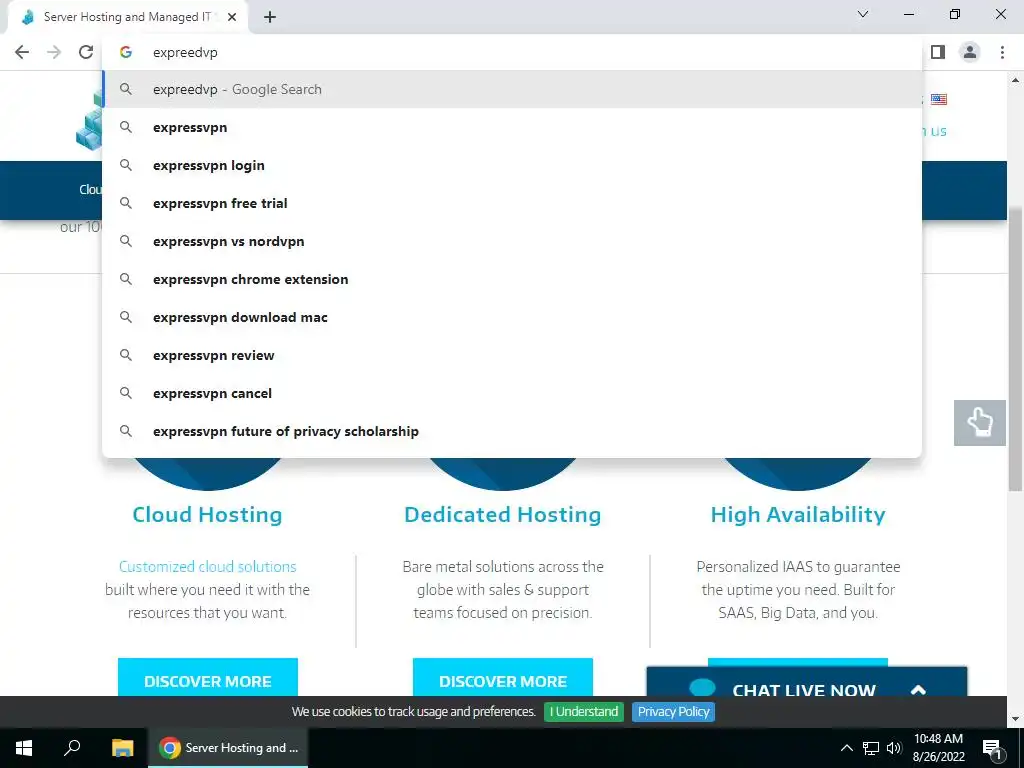Switch to Chrome taskbar window
The height and width of the screenshot is (768, 1024).
pos(228,748)
